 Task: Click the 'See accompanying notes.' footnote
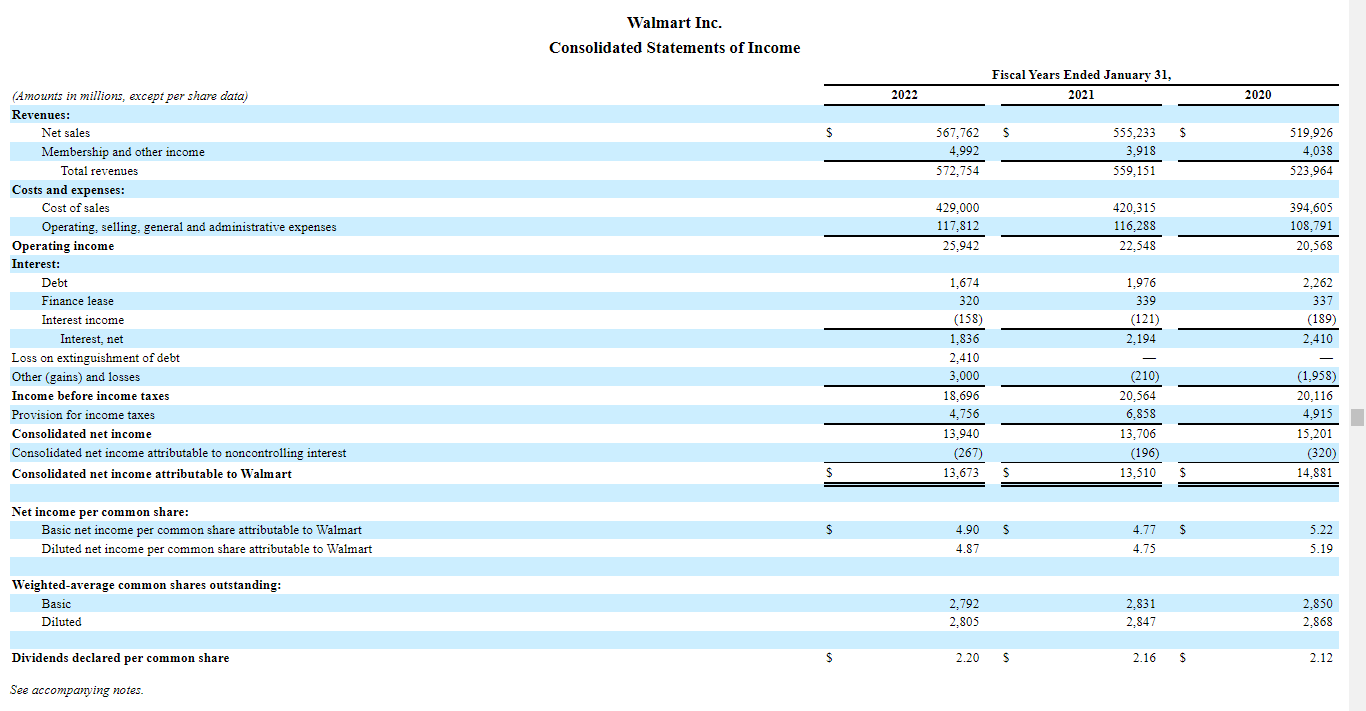(x=77, y=690)
